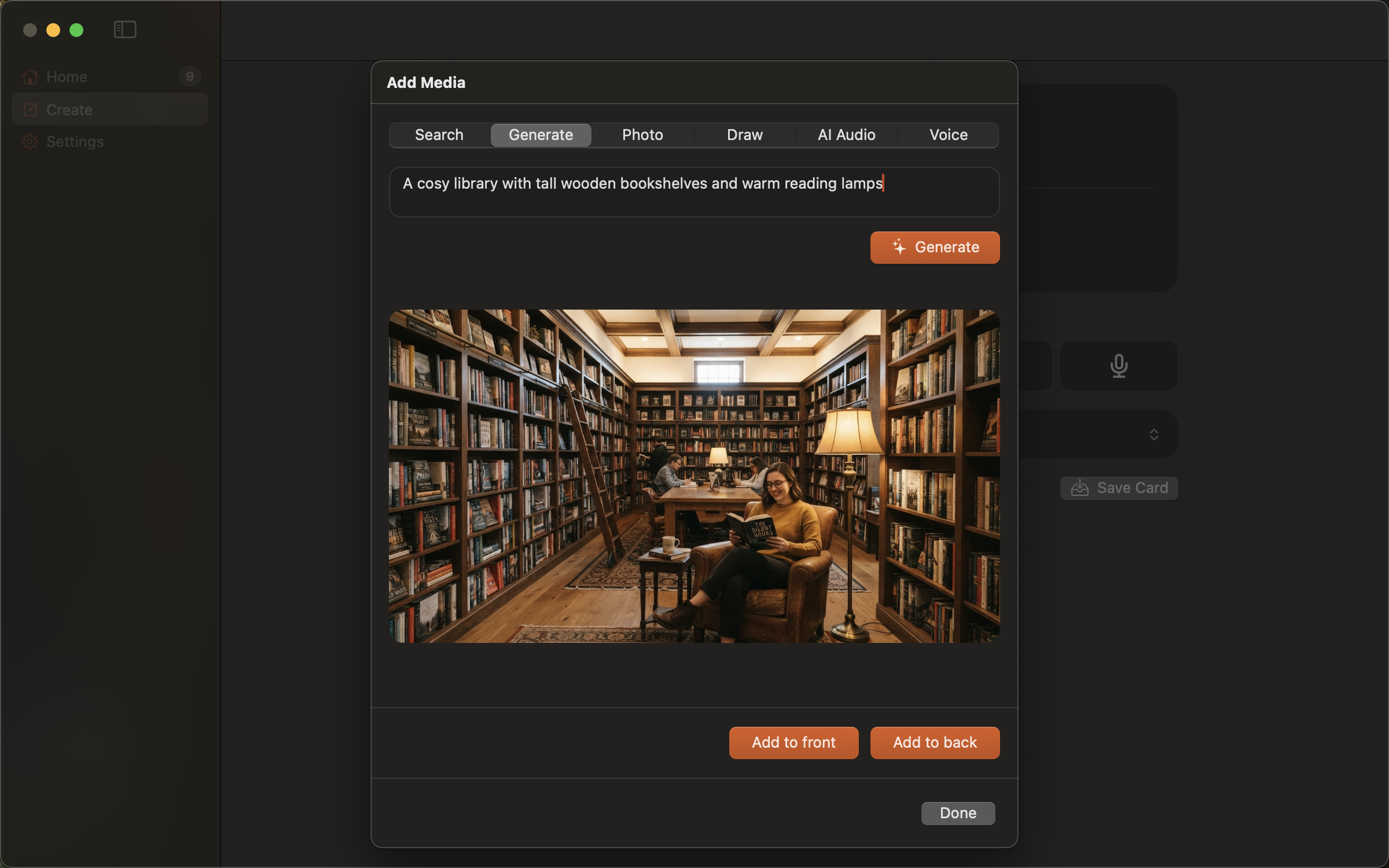Click the Settings gear icon
This screenshot has width=1389, height=868.
click(x=30, y=141)
